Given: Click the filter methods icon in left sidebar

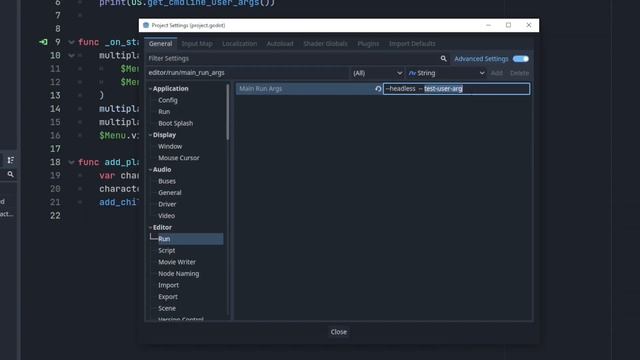Looking at the screenshot, I should tap(10, 160).
